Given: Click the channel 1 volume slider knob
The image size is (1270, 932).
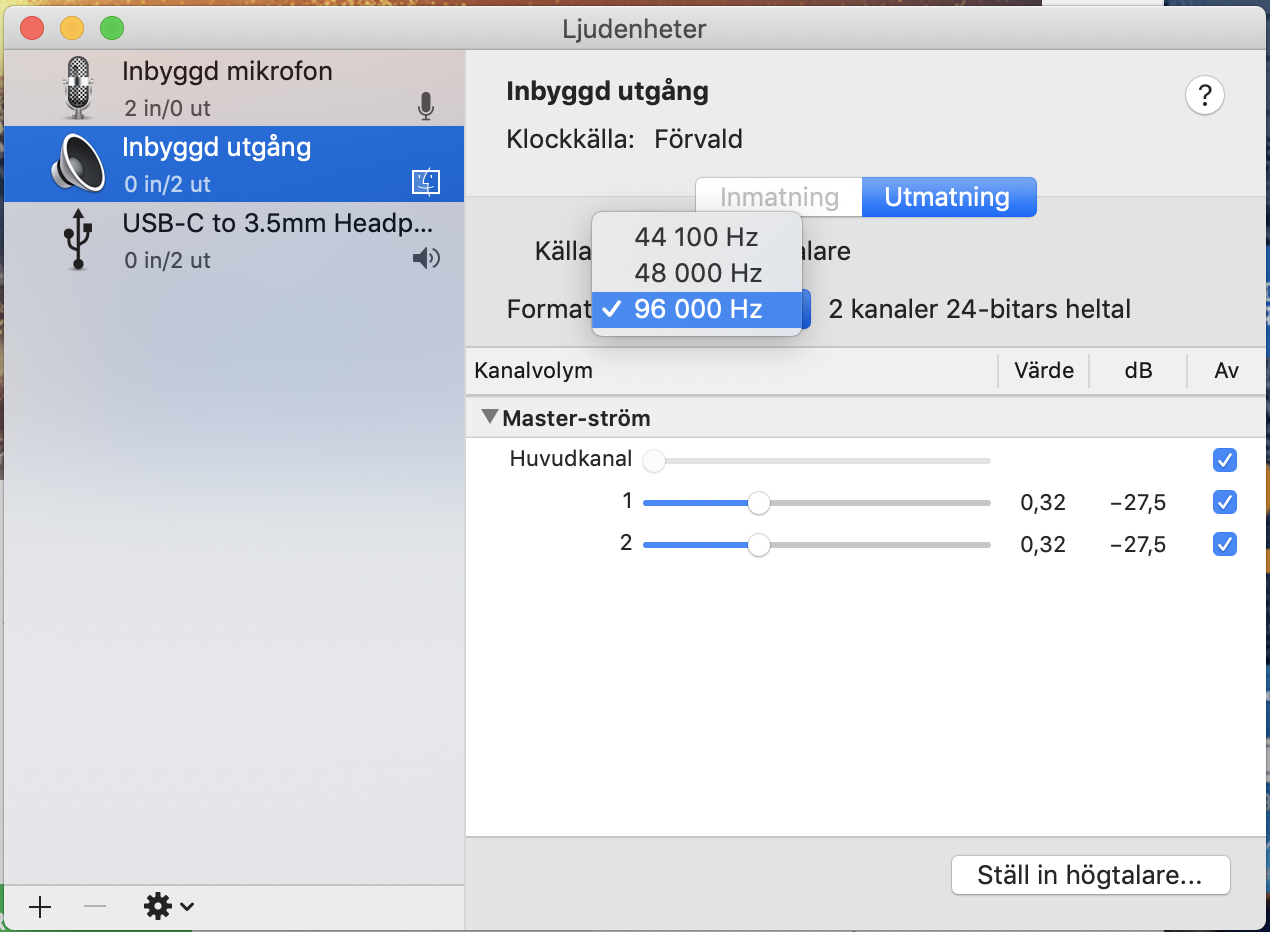Looking at the screenshot, I should (x=759, y=503).
